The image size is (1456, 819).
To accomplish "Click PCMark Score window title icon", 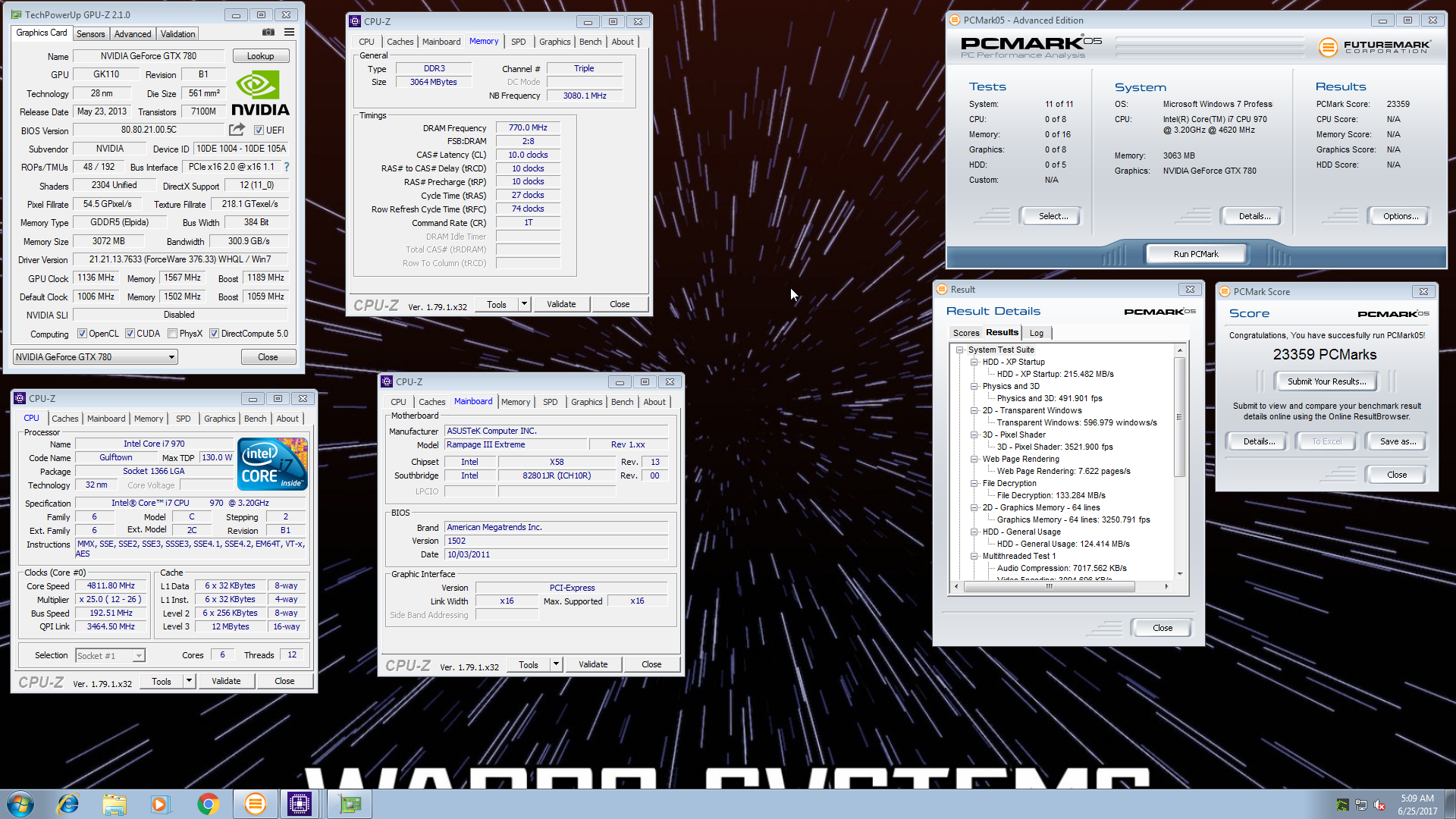I will tap(1225, 291).
